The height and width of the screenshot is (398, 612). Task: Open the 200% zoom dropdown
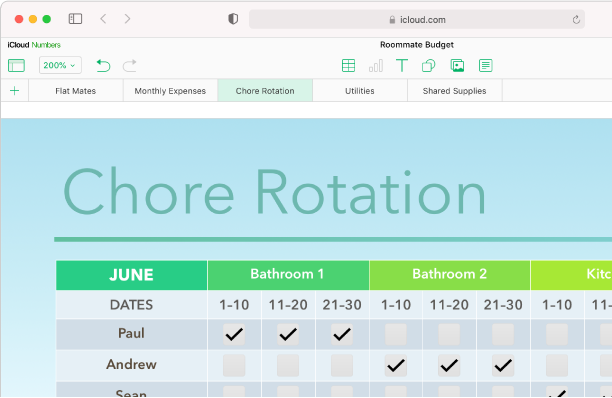pyautogui.click(x=60, y=65)
